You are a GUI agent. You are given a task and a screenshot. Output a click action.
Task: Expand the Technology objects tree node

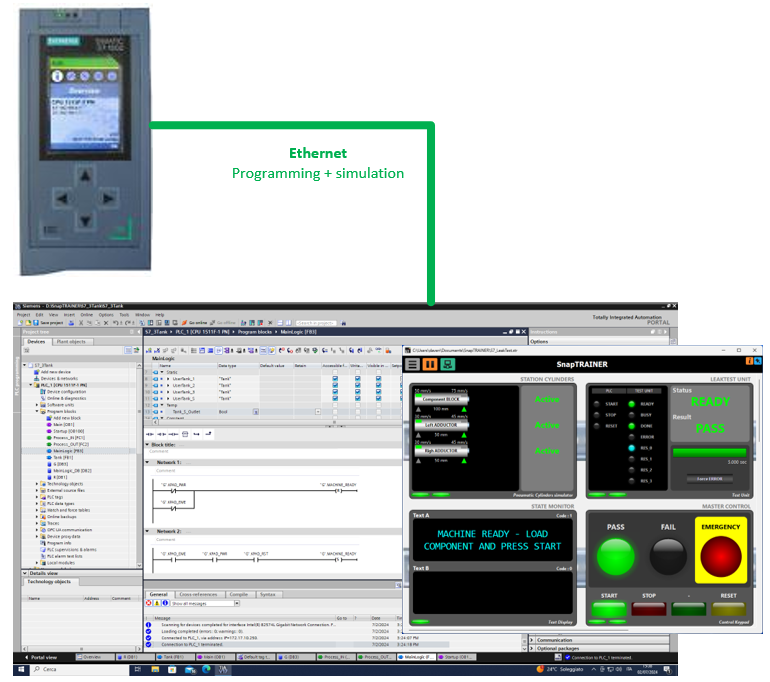tap(37, 484)
